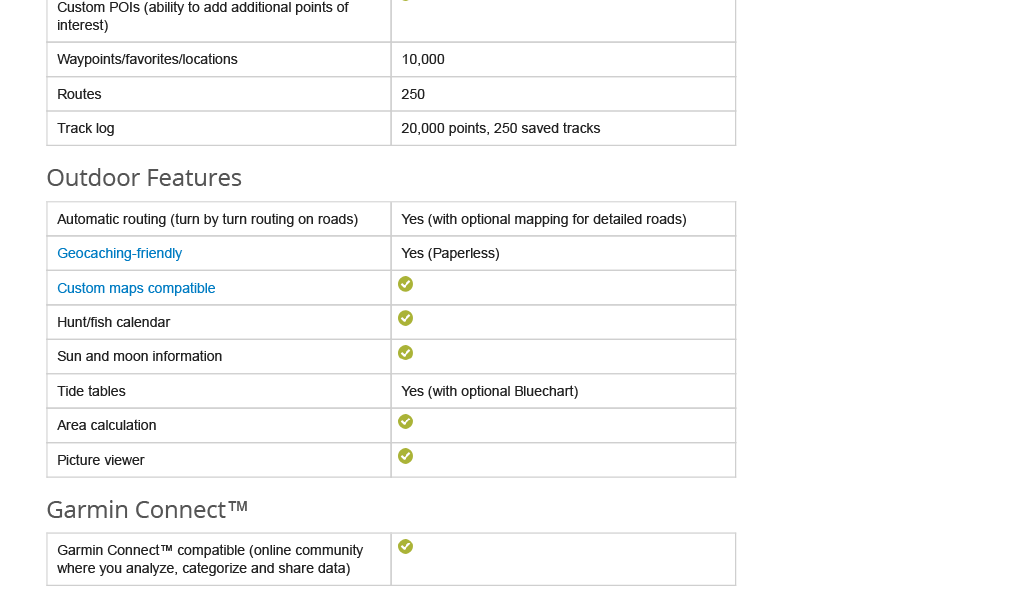The width and height of the screenshot is (1016, 589).
Task: Click Sun and moon information checkmark
Action: [405, 353]
